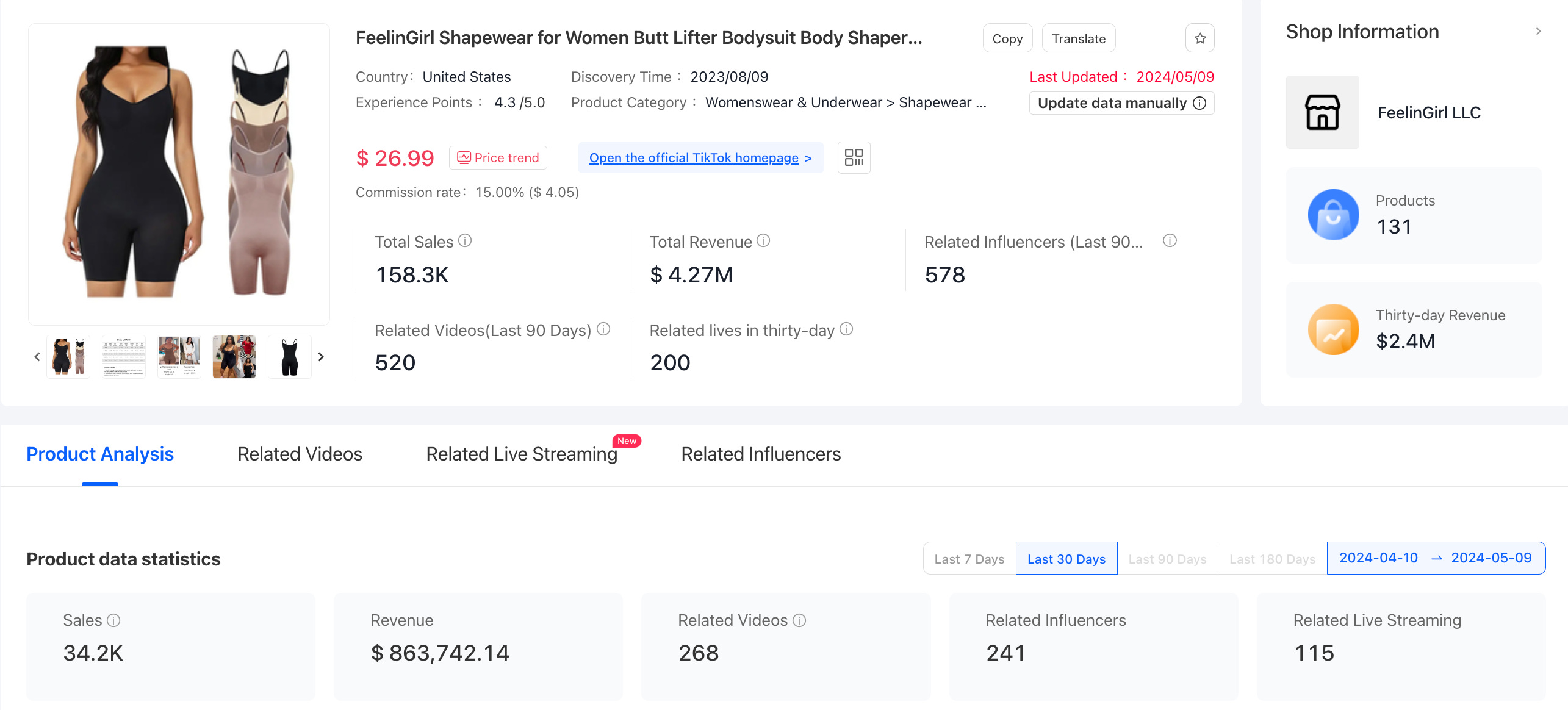Click the Last Updated date 2024/05/09

[x=1175, y=77]
